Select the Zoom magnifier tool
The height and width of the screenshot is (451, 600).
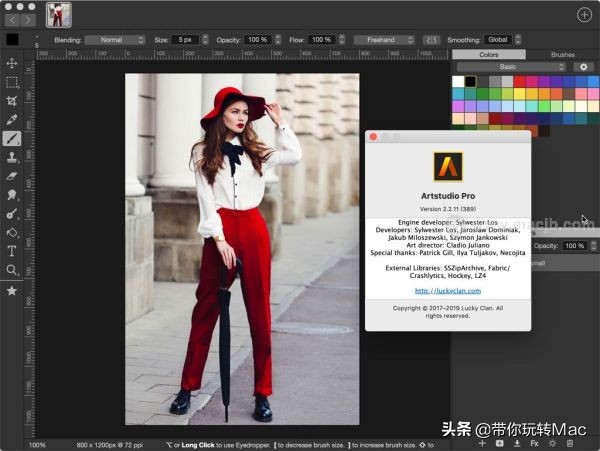point(12,270)
